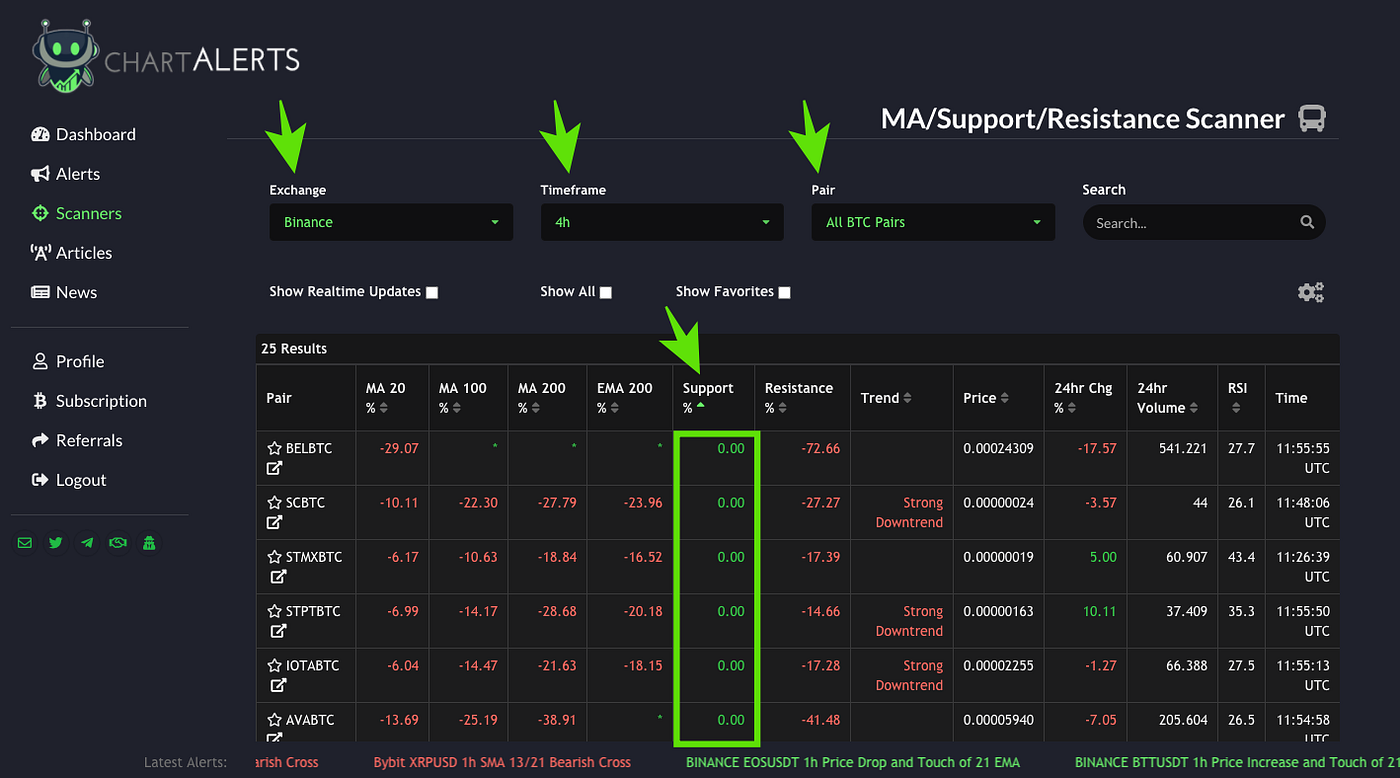Favorite AVABTC with the star icon
Image resolution: width=1400 pixels, height=778 pixels.
(274, 719)
